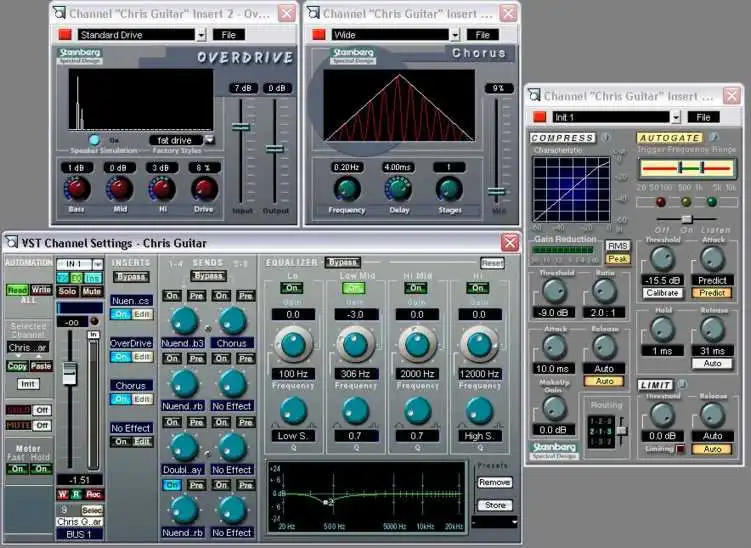Image resolution: width=751 pixels, height=548 pixels.
Task: Click the green R automation button under fader
Action: click(x=76, y=494)
